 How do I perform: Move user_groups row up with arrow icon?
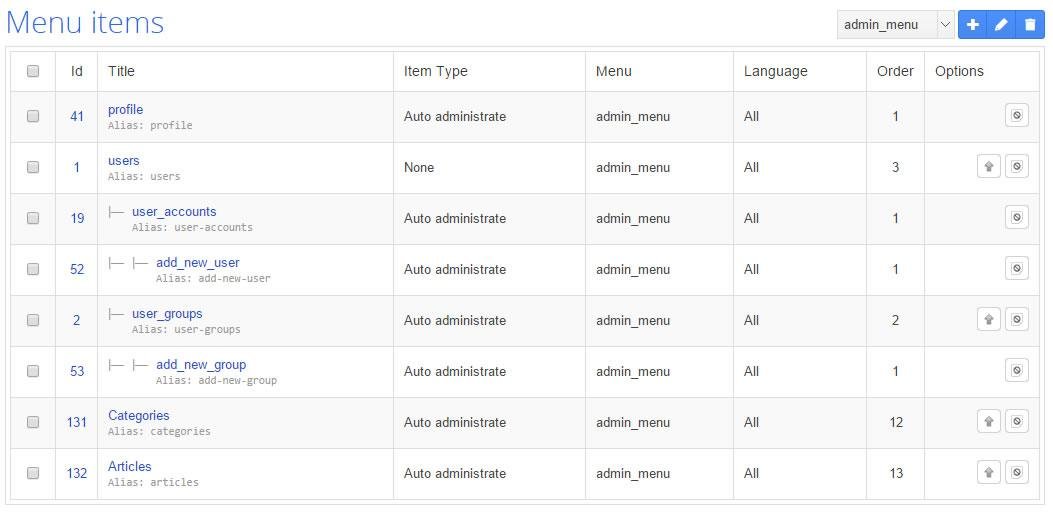coord(988,320)
